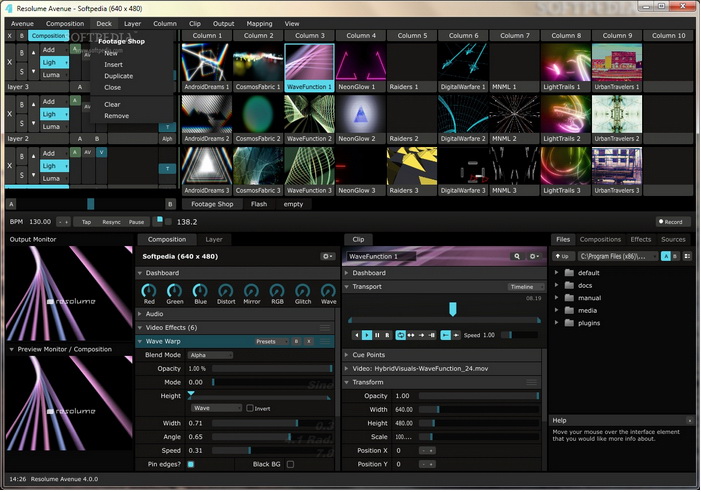Switch file browser to grid view icon
This screenshot has height=492, width=701.
point(687,257)
